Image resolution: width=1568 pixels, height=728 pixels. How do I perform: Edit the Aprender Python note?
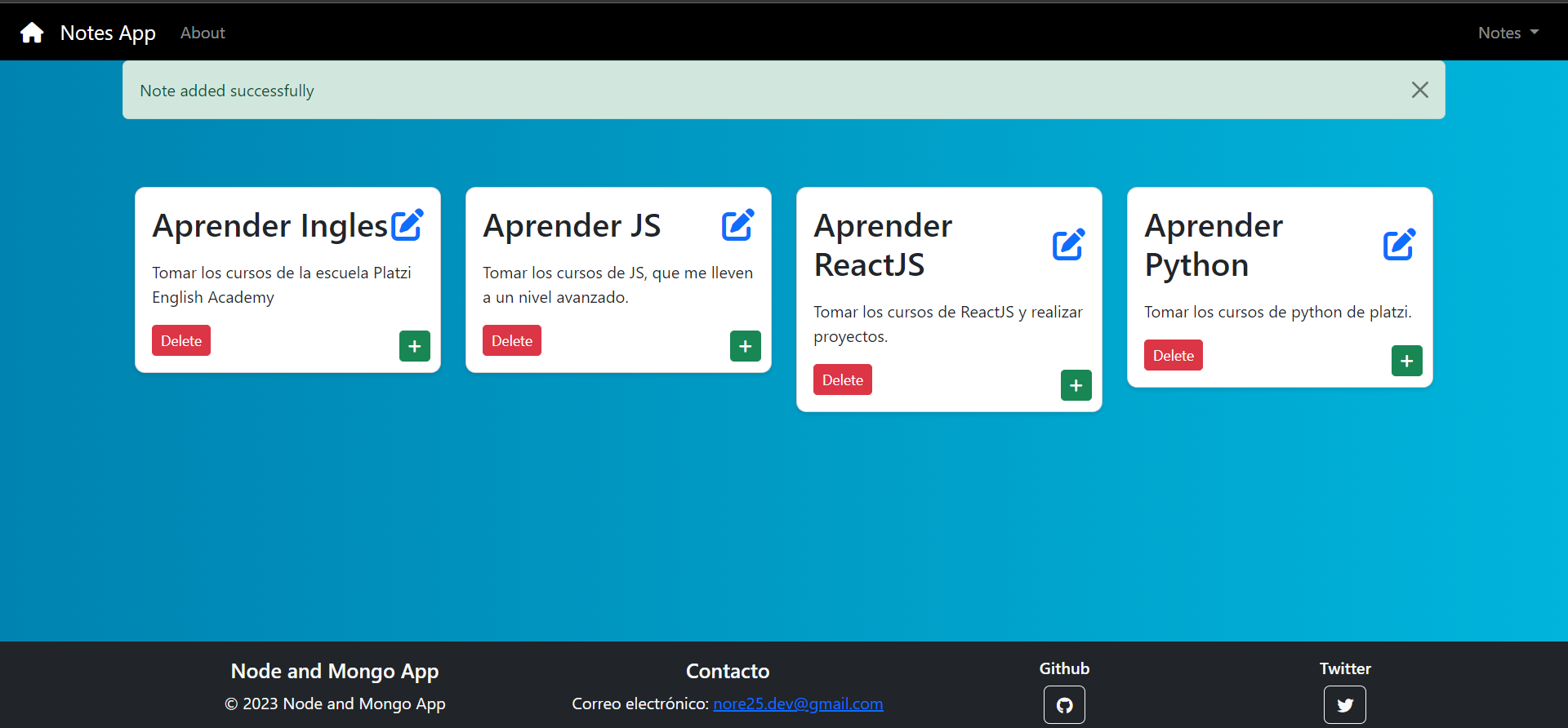point(1399,245)
